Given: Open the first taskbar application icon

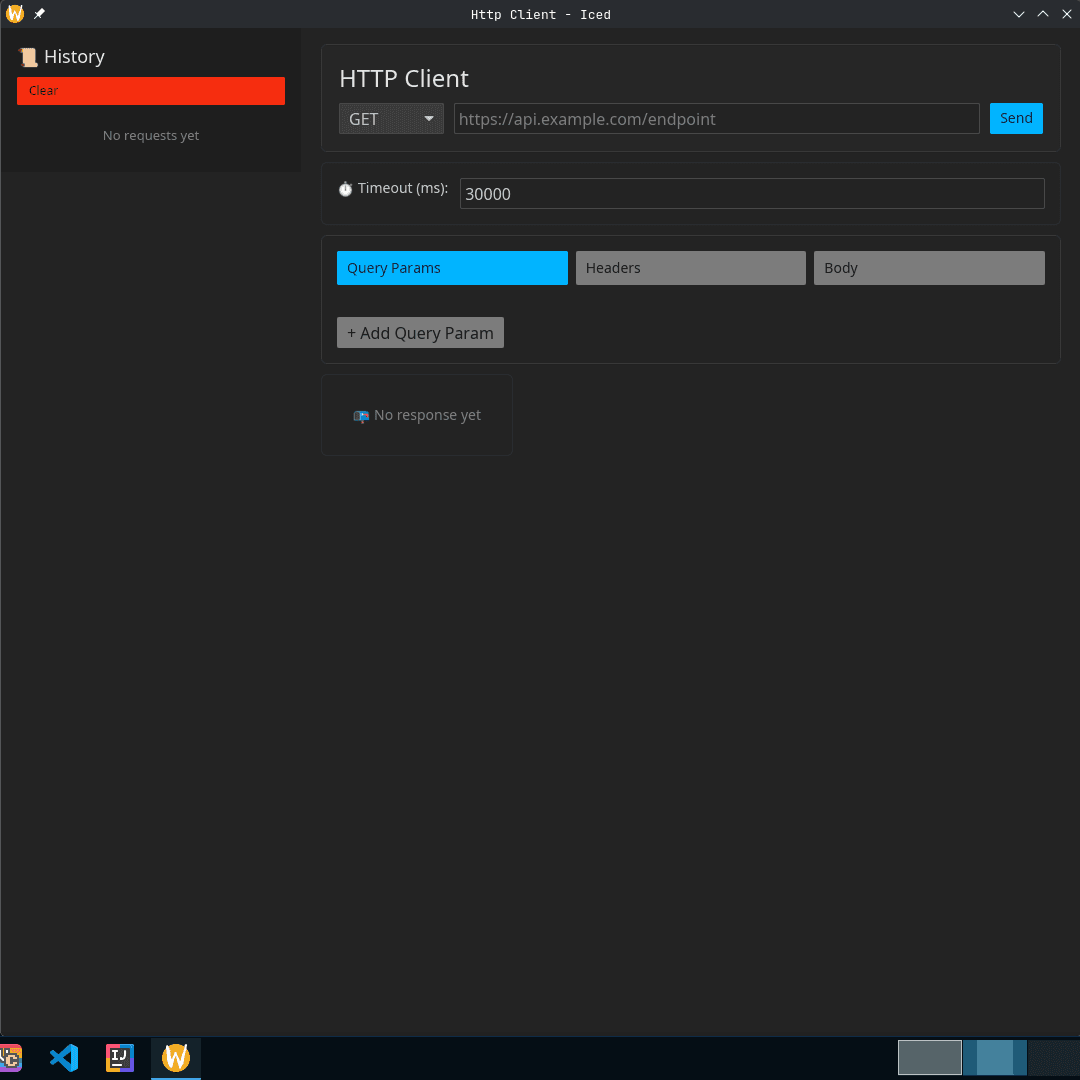Looking at the screenshot, I should (x=11, y=1057).
